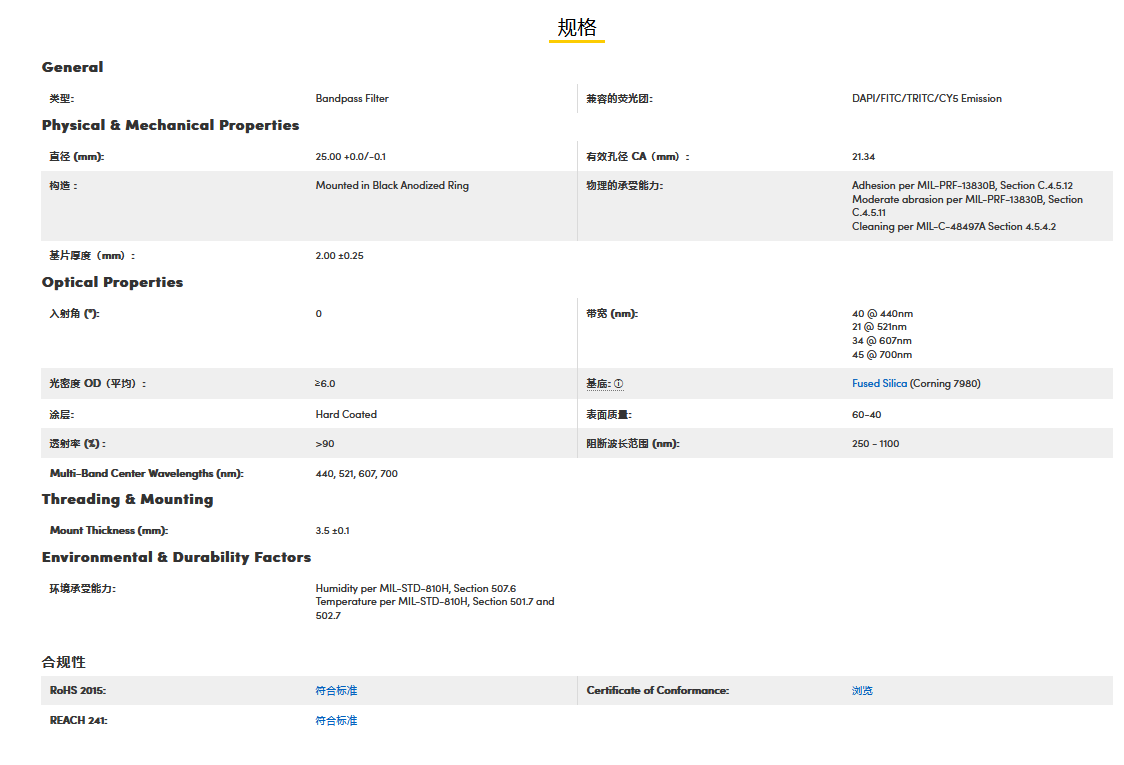This screenshot has height=765, width=1124.
Task: Click the 表面质量 label
Action: click(x=609, y=414)
